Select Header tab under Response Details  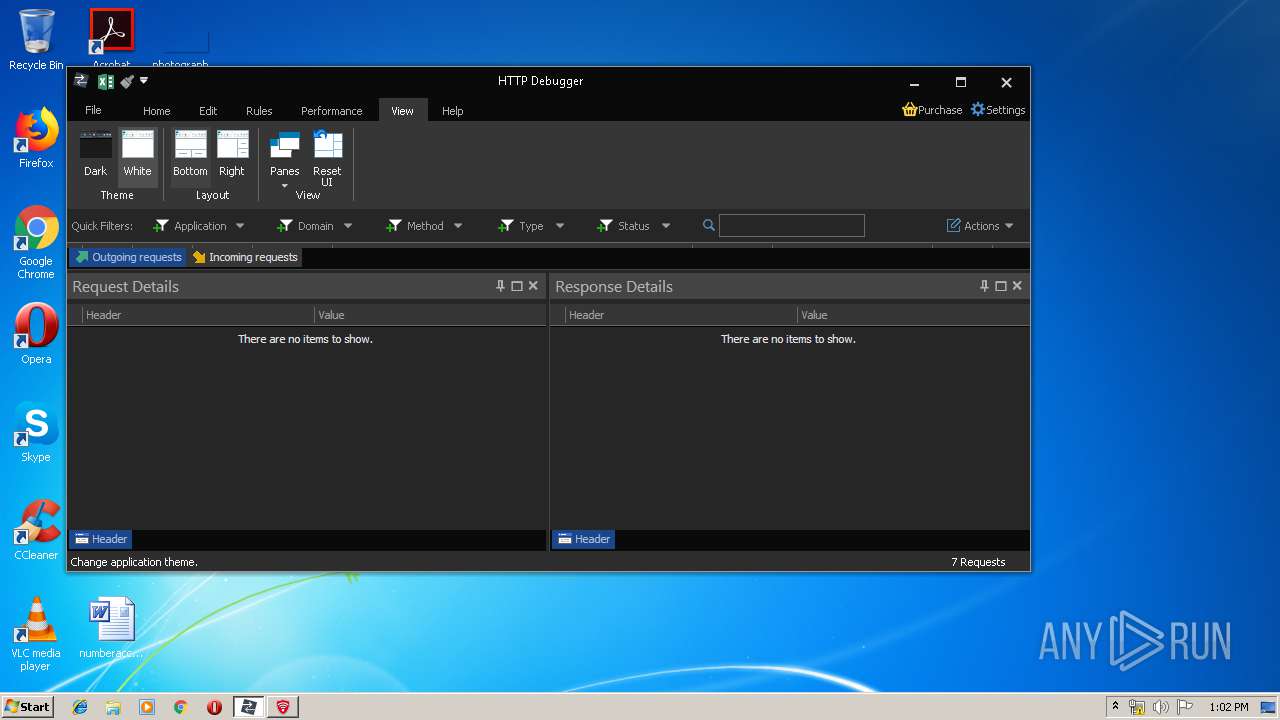pyautogui.click(x=583, y=539)
